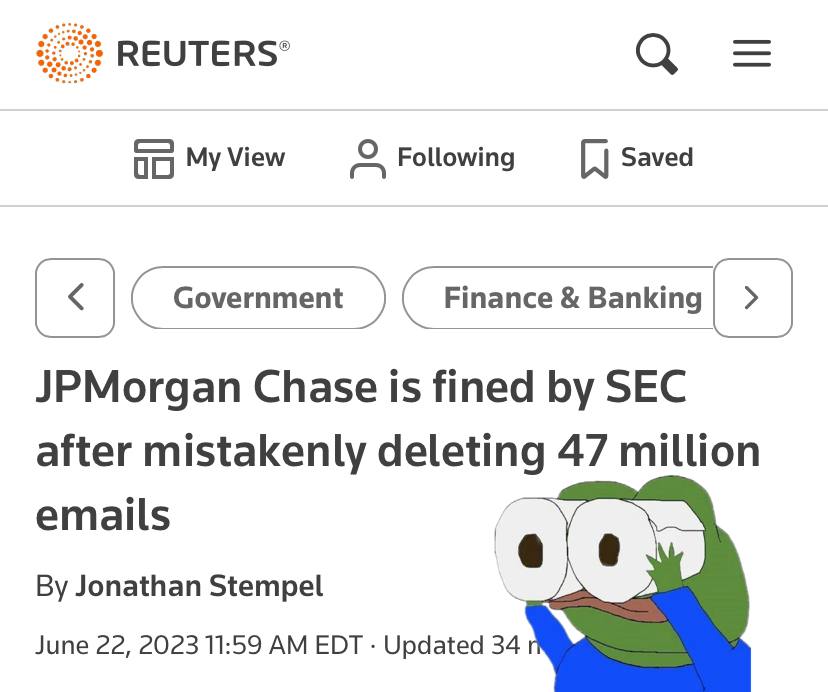
Task: Show more topics with right chevron
Action: click(x=752, y=297)
